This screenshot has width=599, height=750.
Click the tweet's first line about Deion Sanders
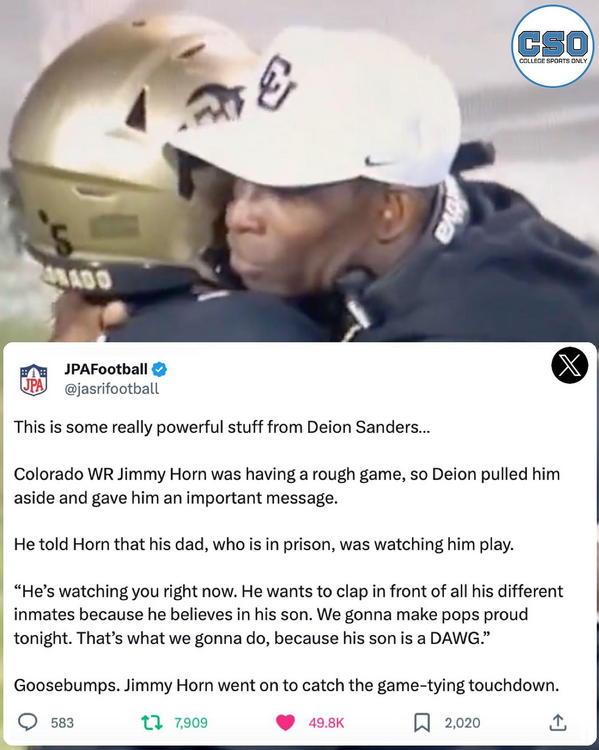(x=222, y=427)
